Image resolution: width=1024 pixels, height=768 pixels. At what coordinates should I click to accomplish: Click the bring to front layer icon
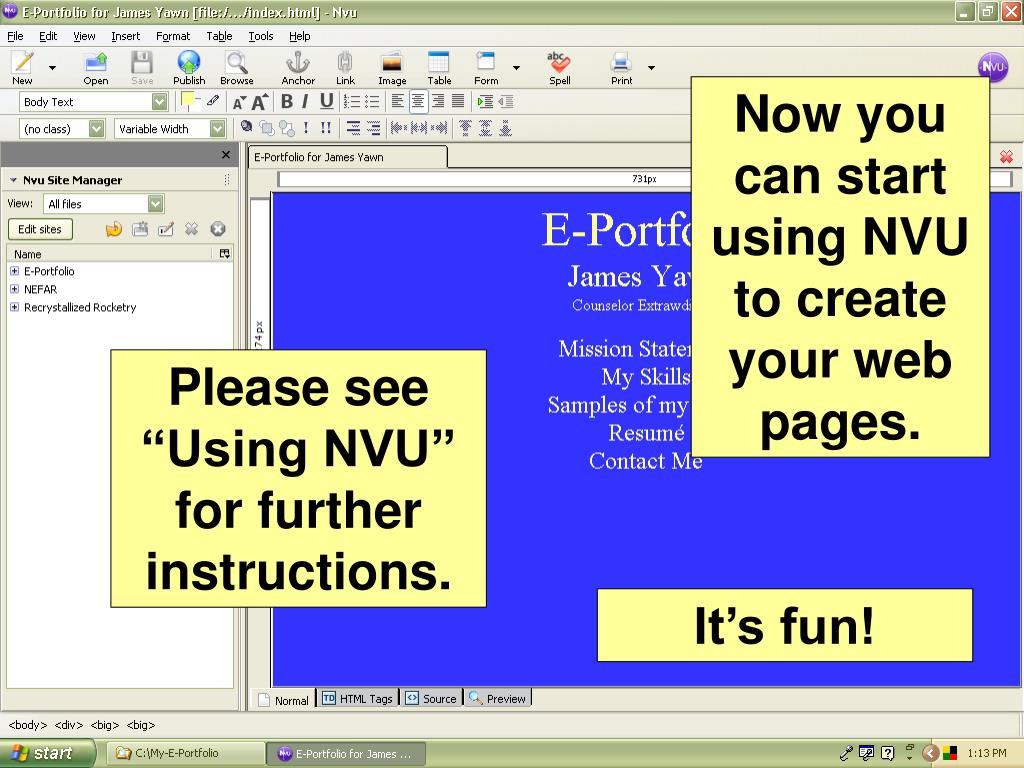[x=266, y=128]
